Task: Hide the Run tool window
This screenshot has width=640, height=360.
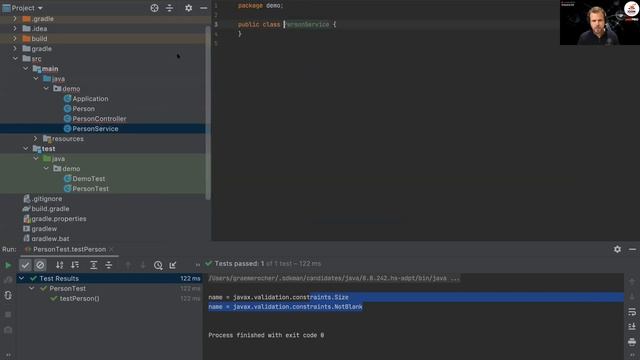Action: (x=632, y=249)
